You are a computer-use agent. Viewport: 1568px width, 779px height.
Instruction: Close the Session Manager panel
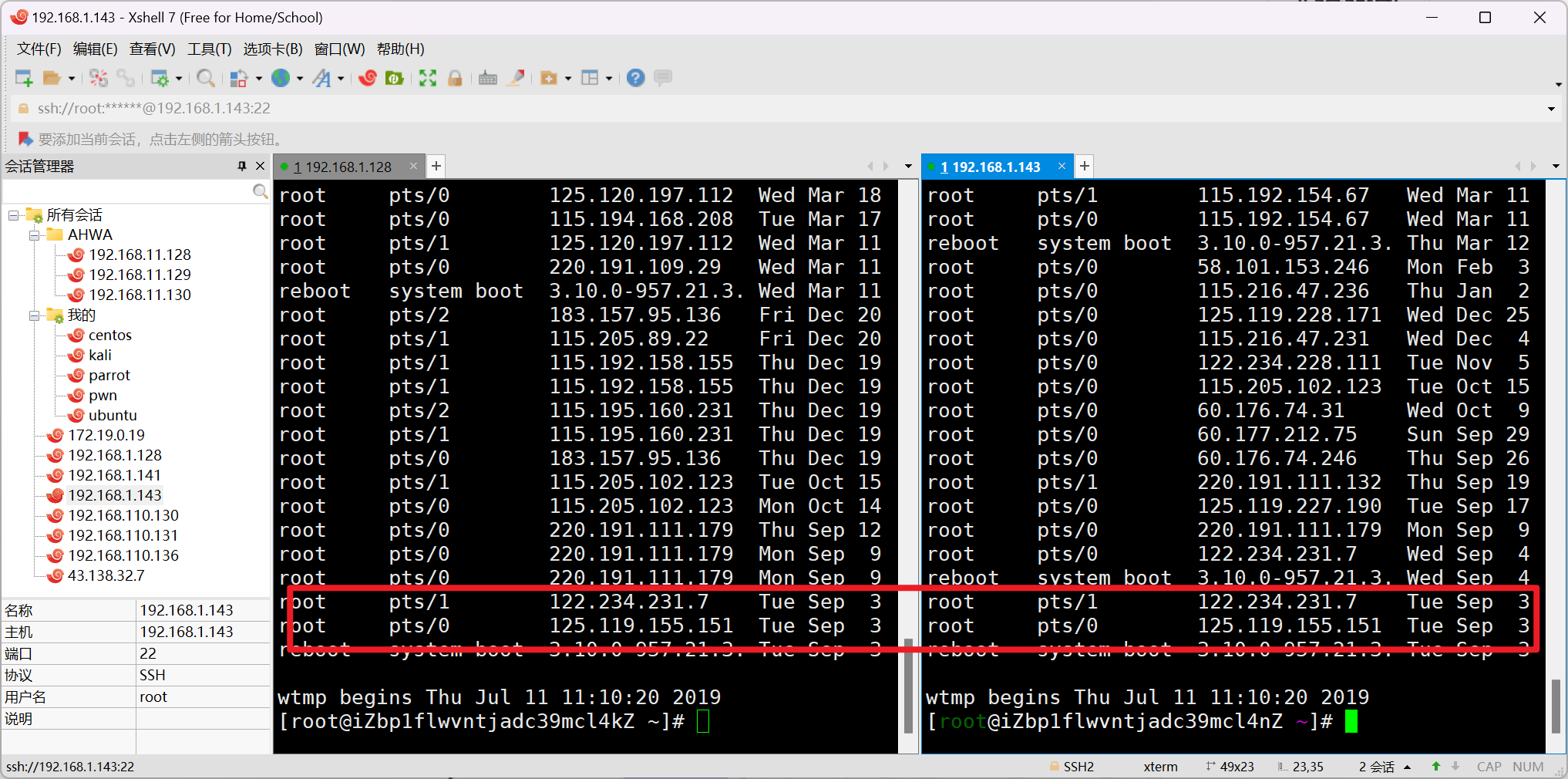[261, 166]
